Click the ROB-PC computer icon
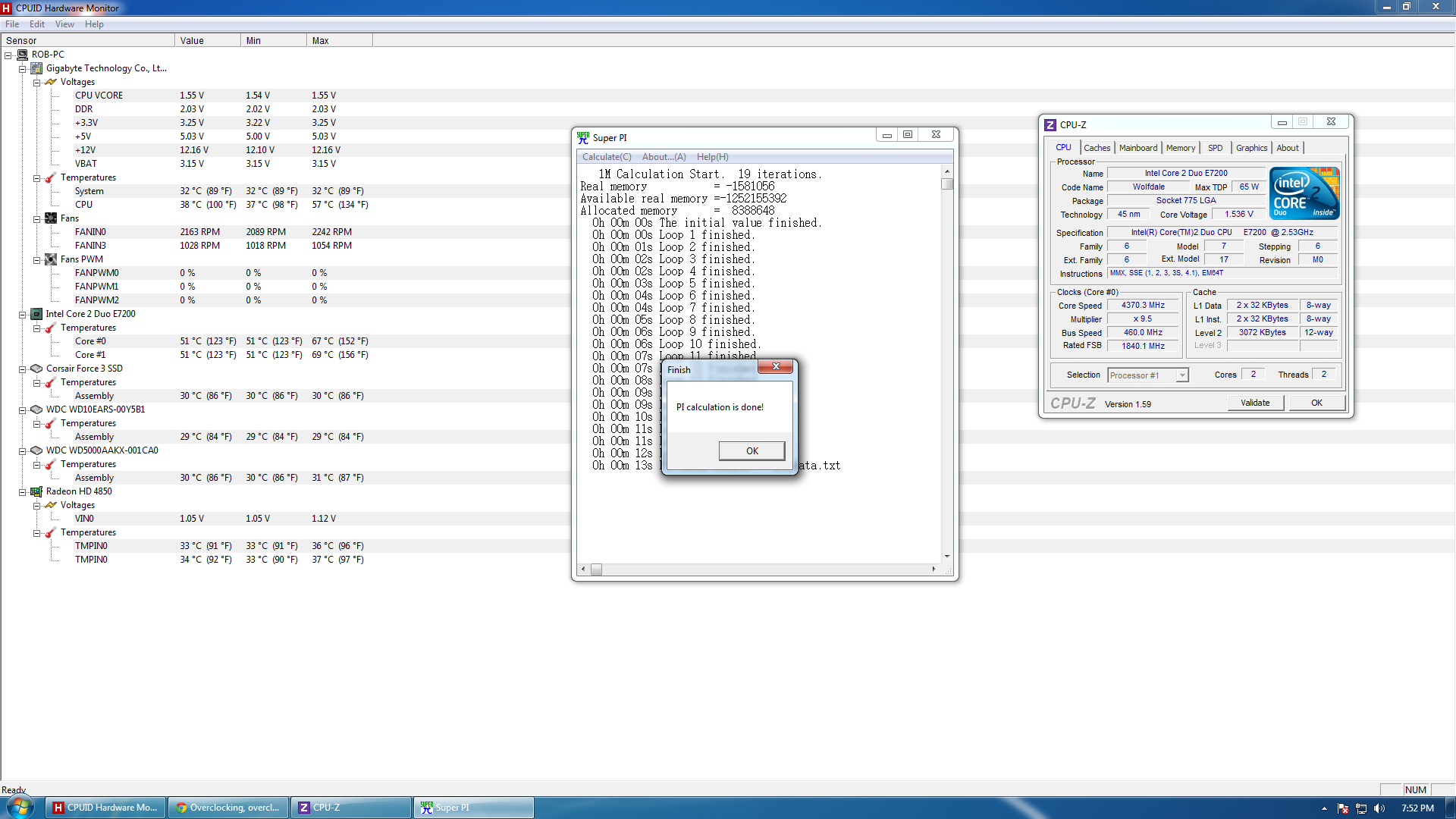Viewport: 1456px width, 819px height. tap(22, 55)
